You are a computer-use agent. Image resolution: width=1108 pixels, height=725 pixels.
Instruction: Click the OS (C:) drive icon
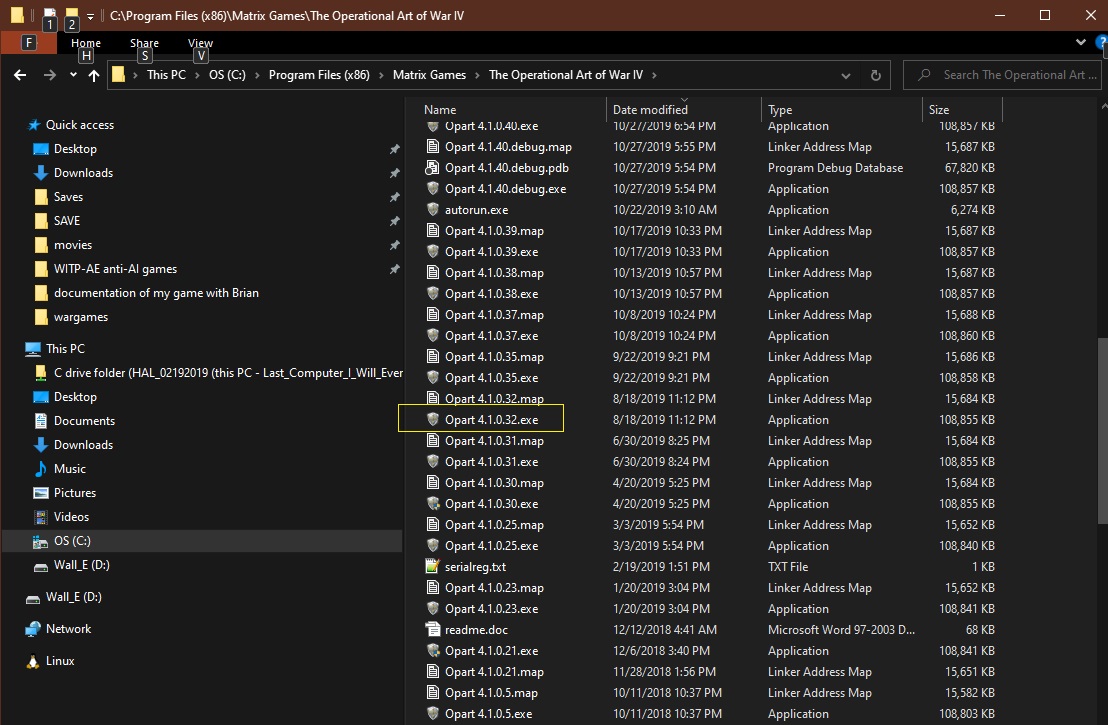pyautogui.click(x=40, y=541)
